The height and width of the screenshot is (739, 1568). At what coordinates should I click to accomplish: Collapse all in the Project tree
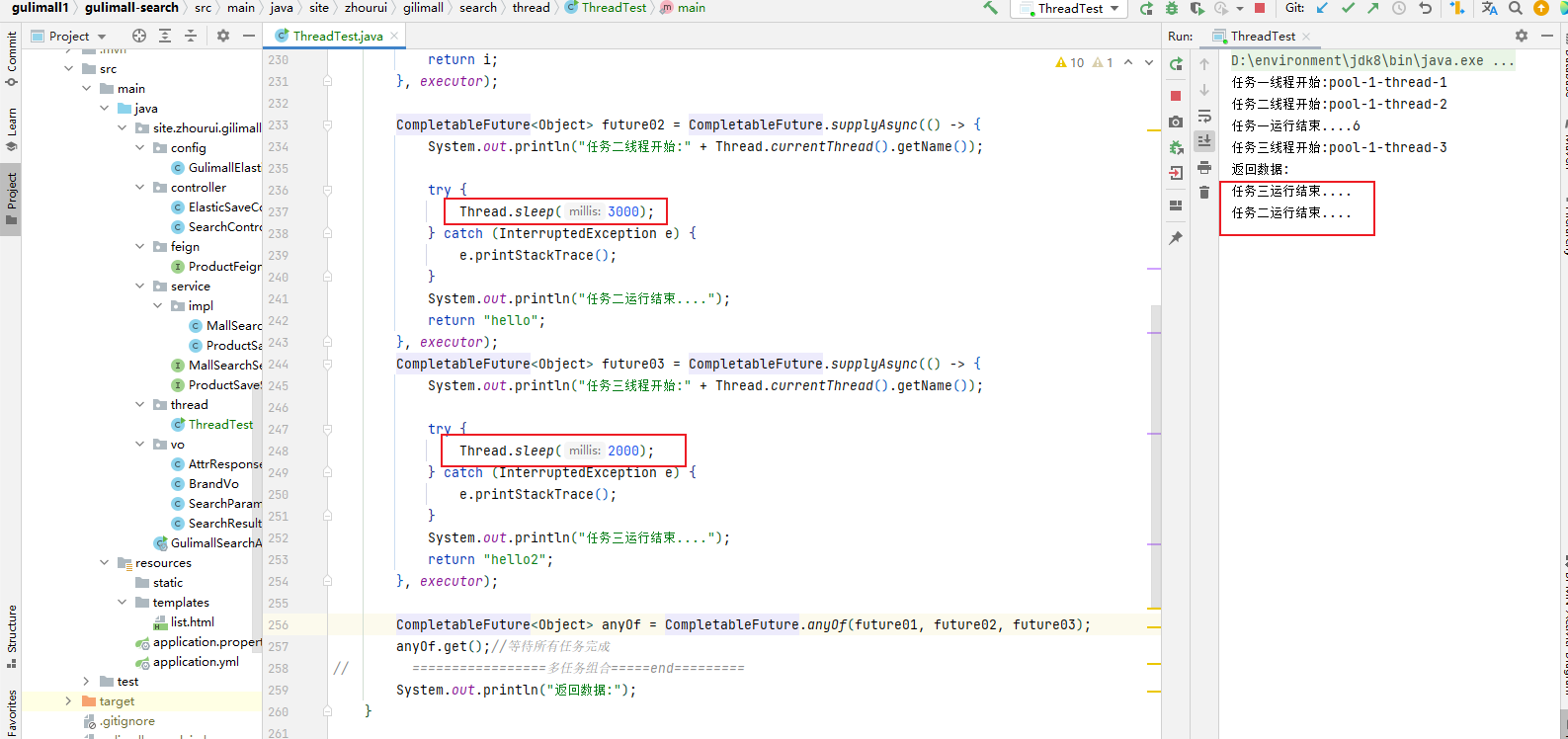click(x=191, y=36)
